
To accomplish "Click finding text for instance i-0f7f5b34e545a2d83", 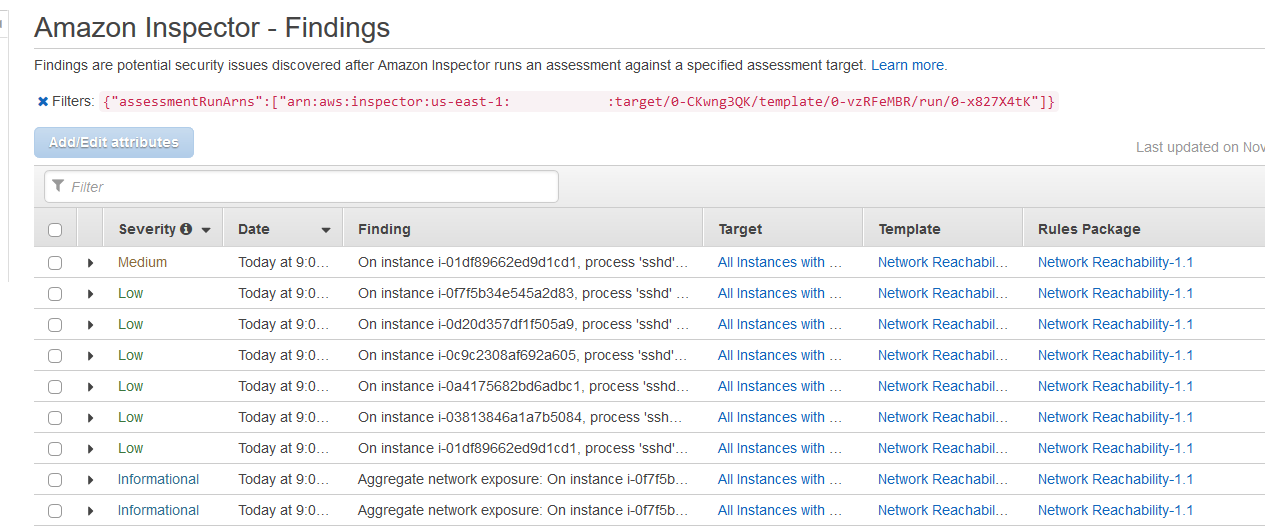I will tap(523, 293).
